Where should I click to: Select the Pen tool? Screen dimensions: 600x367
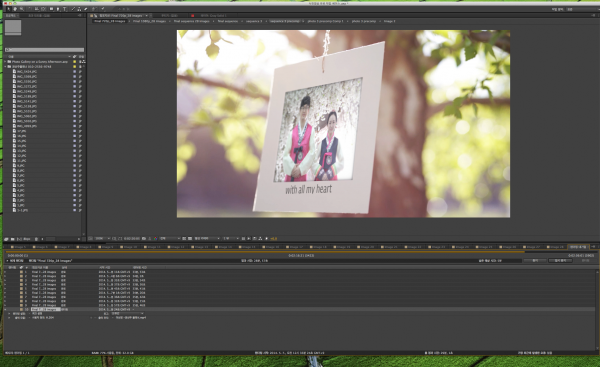58,9
